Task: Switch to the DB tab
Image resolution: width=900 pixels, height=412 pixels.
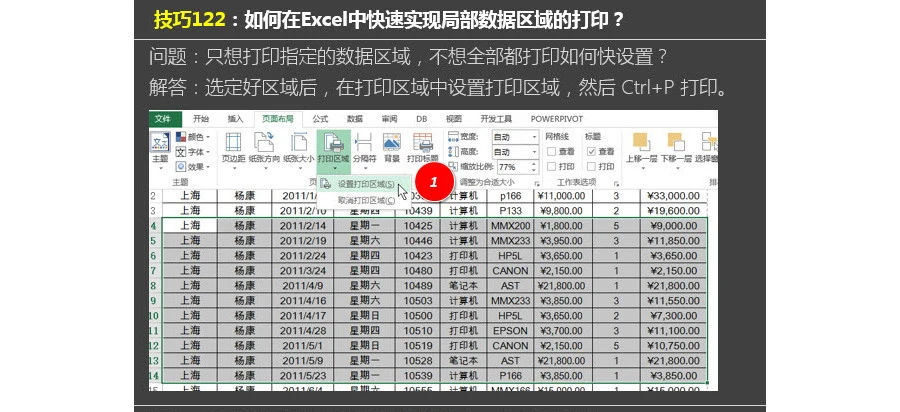Action: point(422,119)
